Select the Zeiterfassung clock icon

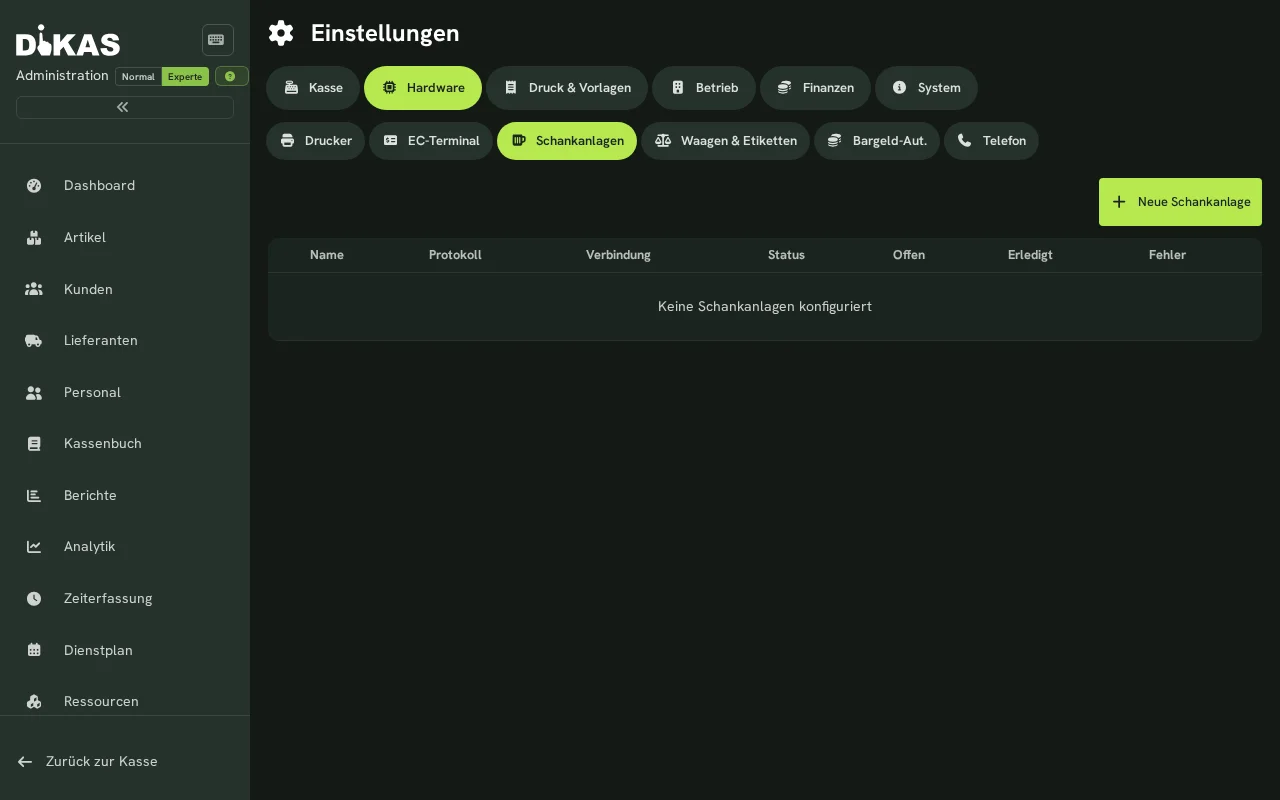click(x=34, y=598)
